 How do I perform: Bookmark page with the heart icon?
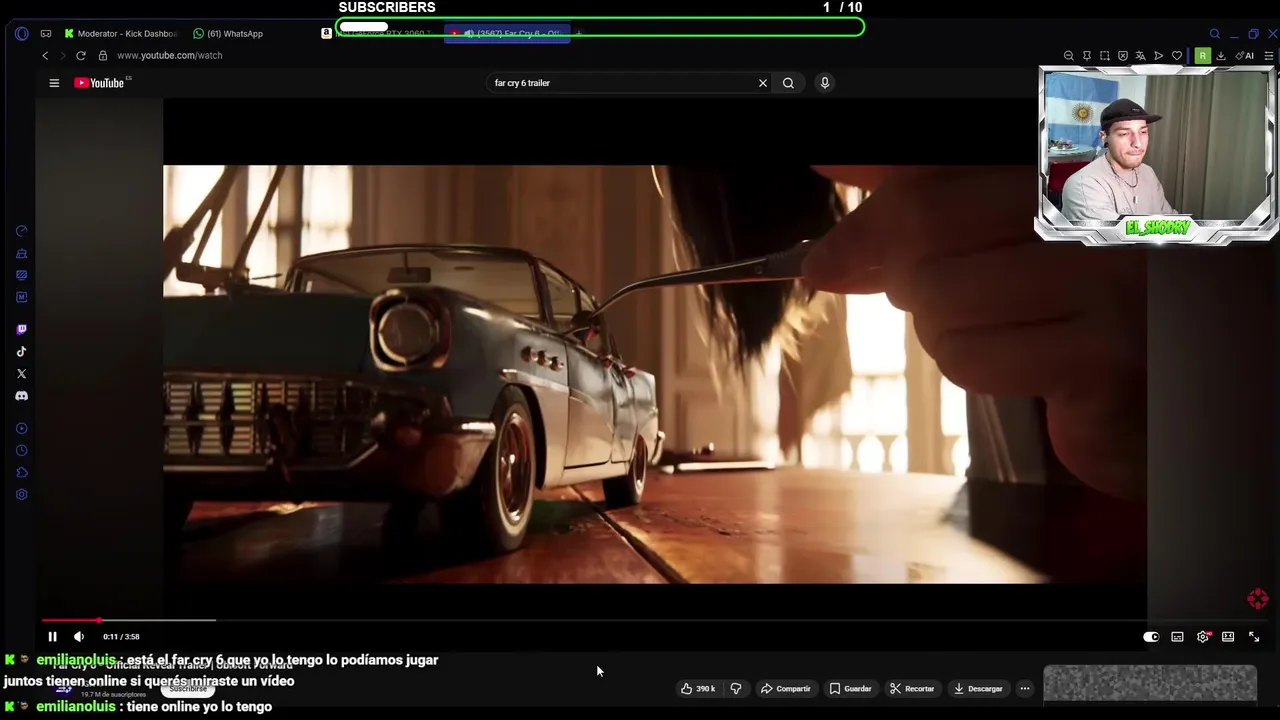coord(1177,56)
